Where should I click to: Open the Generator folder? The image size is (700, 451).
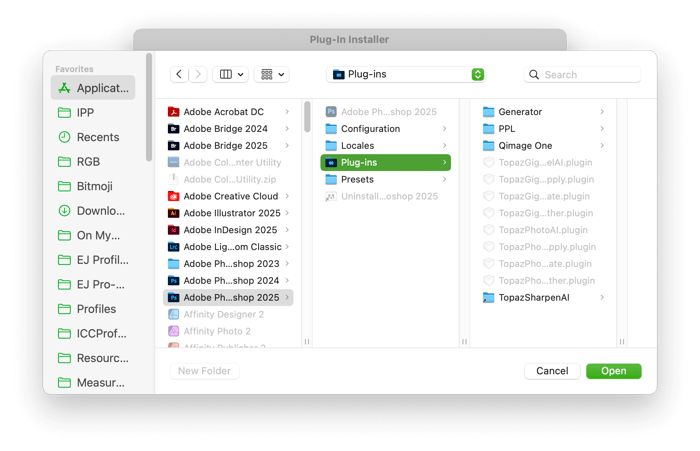(543, 112)
